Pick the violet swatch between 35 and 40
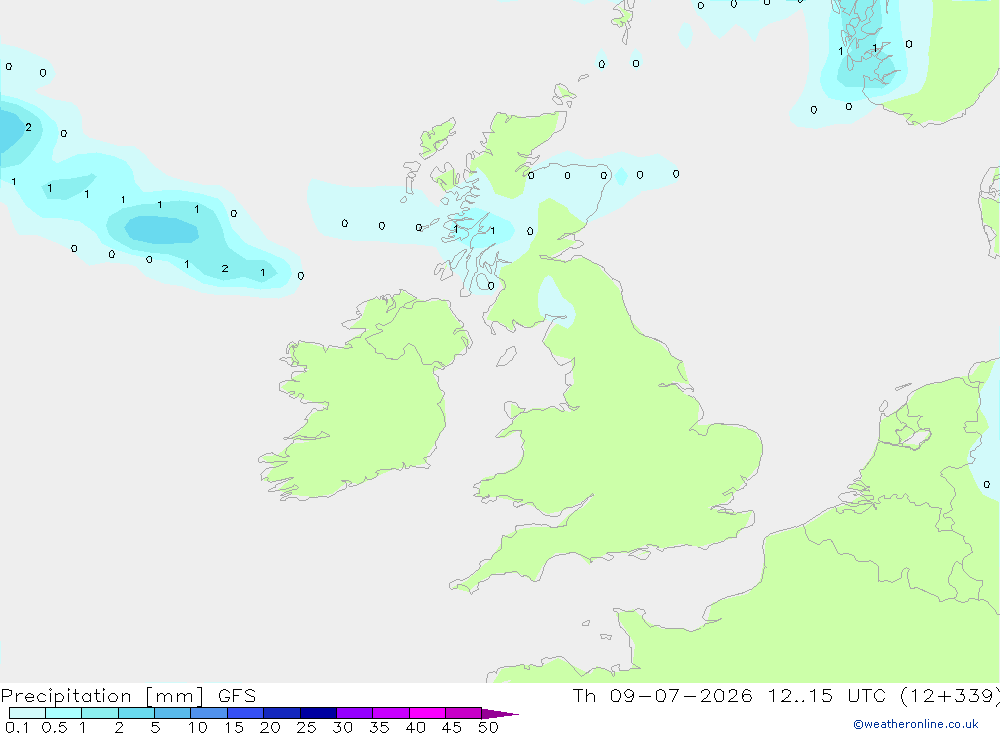 [391, 713]
